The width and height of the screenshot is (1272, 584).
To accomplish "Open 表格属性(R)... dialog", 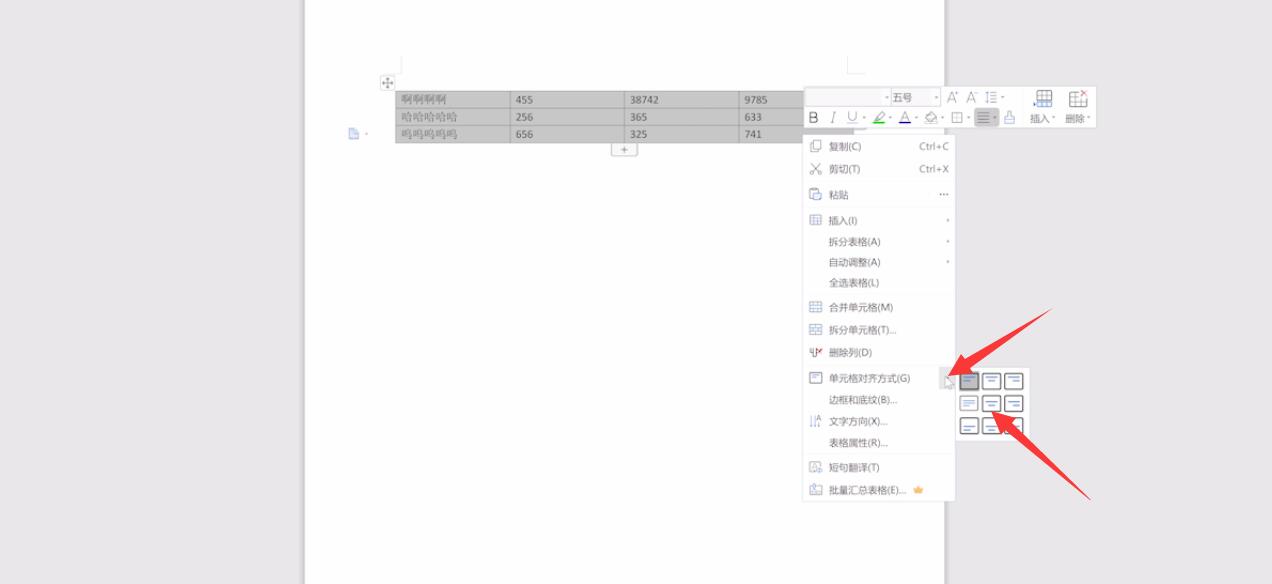I will [x=857, y=443].
